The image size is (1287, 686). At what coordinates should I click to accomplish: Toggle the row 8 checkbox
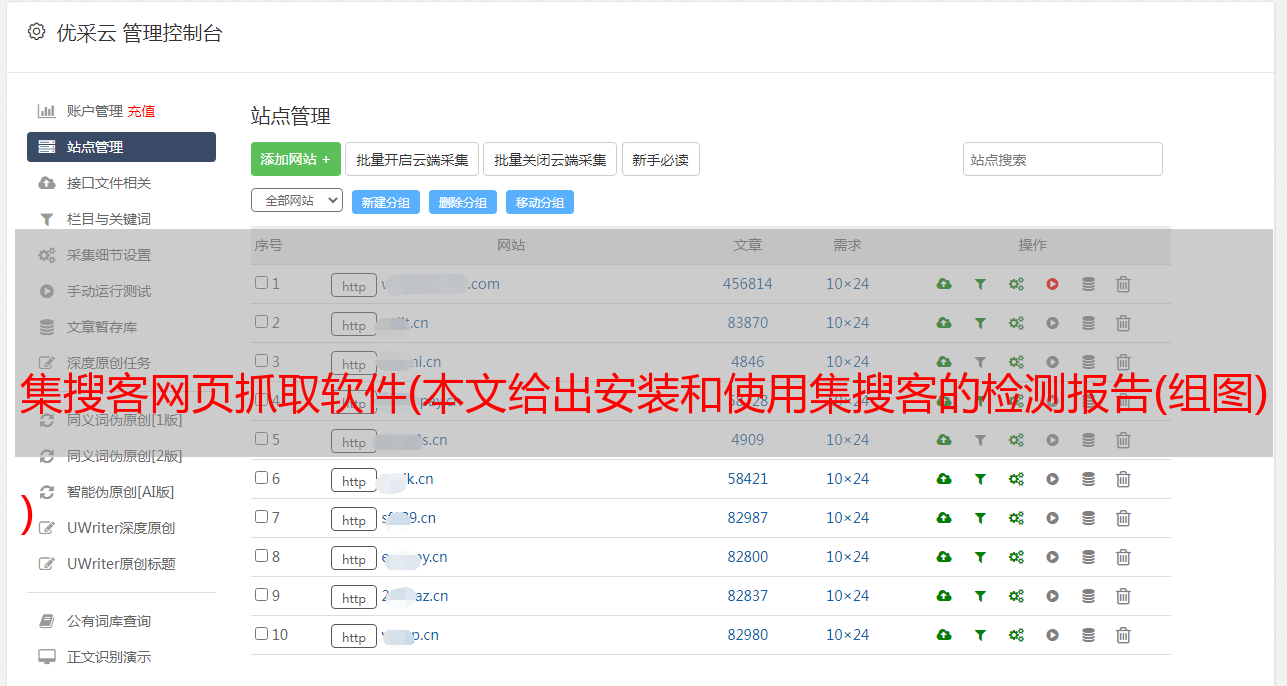pos(261,556)
